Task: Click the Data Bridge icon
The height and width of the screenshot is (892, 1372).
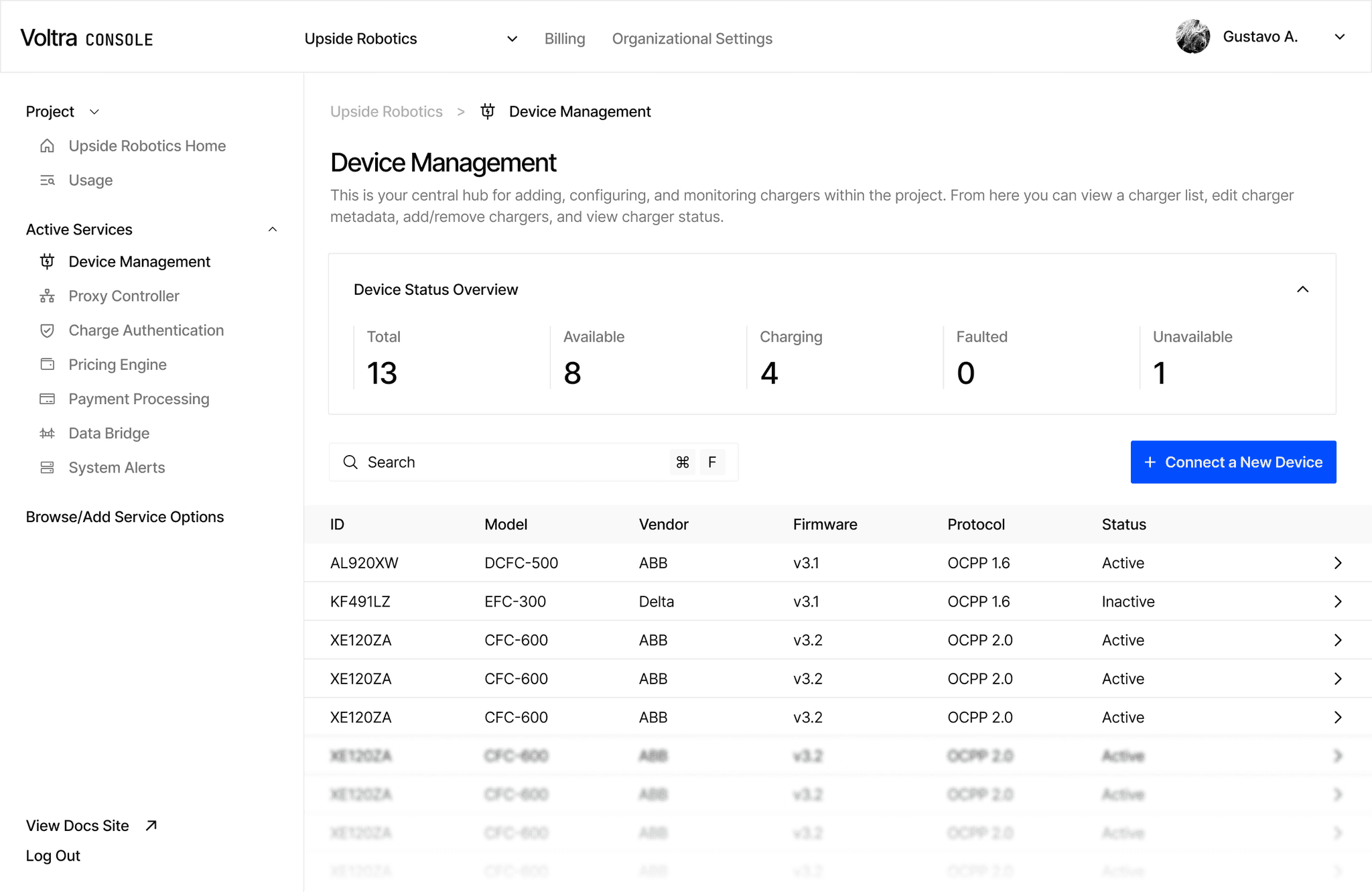Action: 47,433
